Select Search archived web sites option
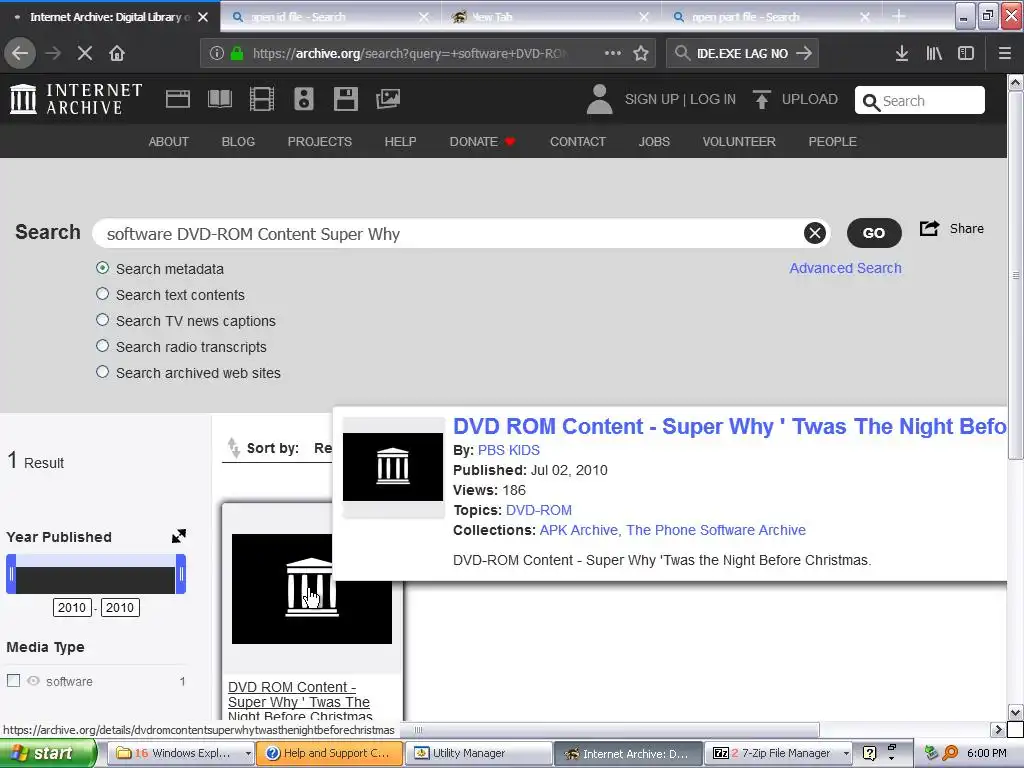 tap(103, 372)
